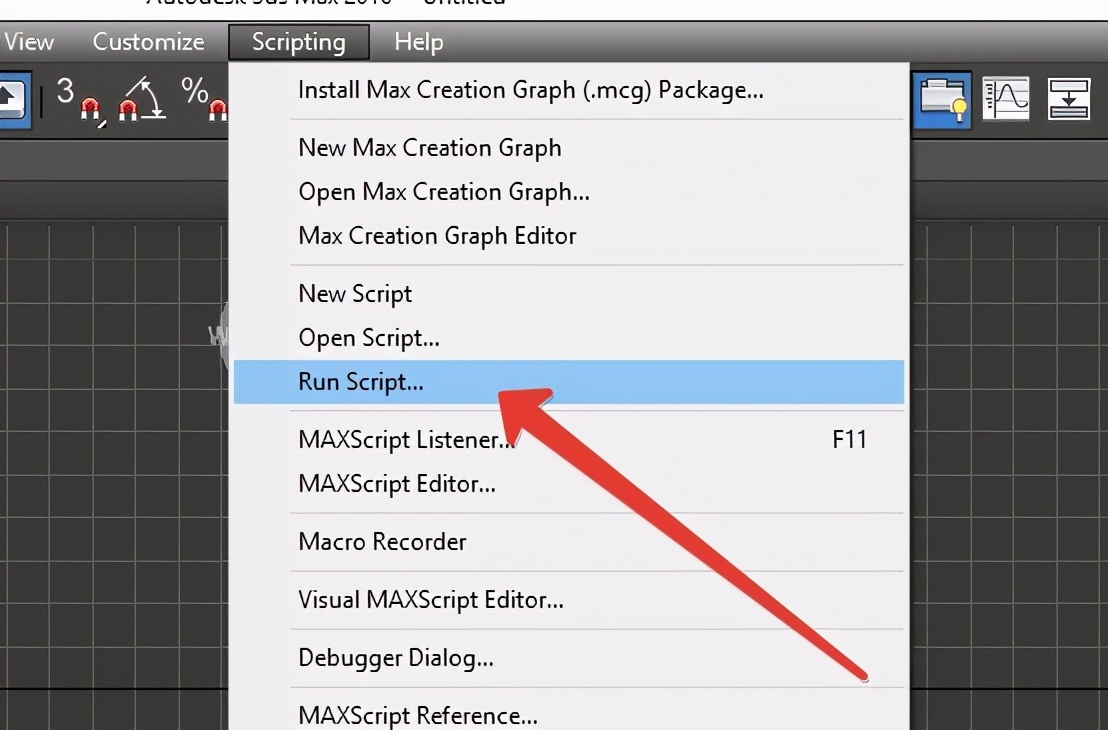Open the View menu
The height and width of the screenshot is (730, 1108).
click(x=29, y=42)
